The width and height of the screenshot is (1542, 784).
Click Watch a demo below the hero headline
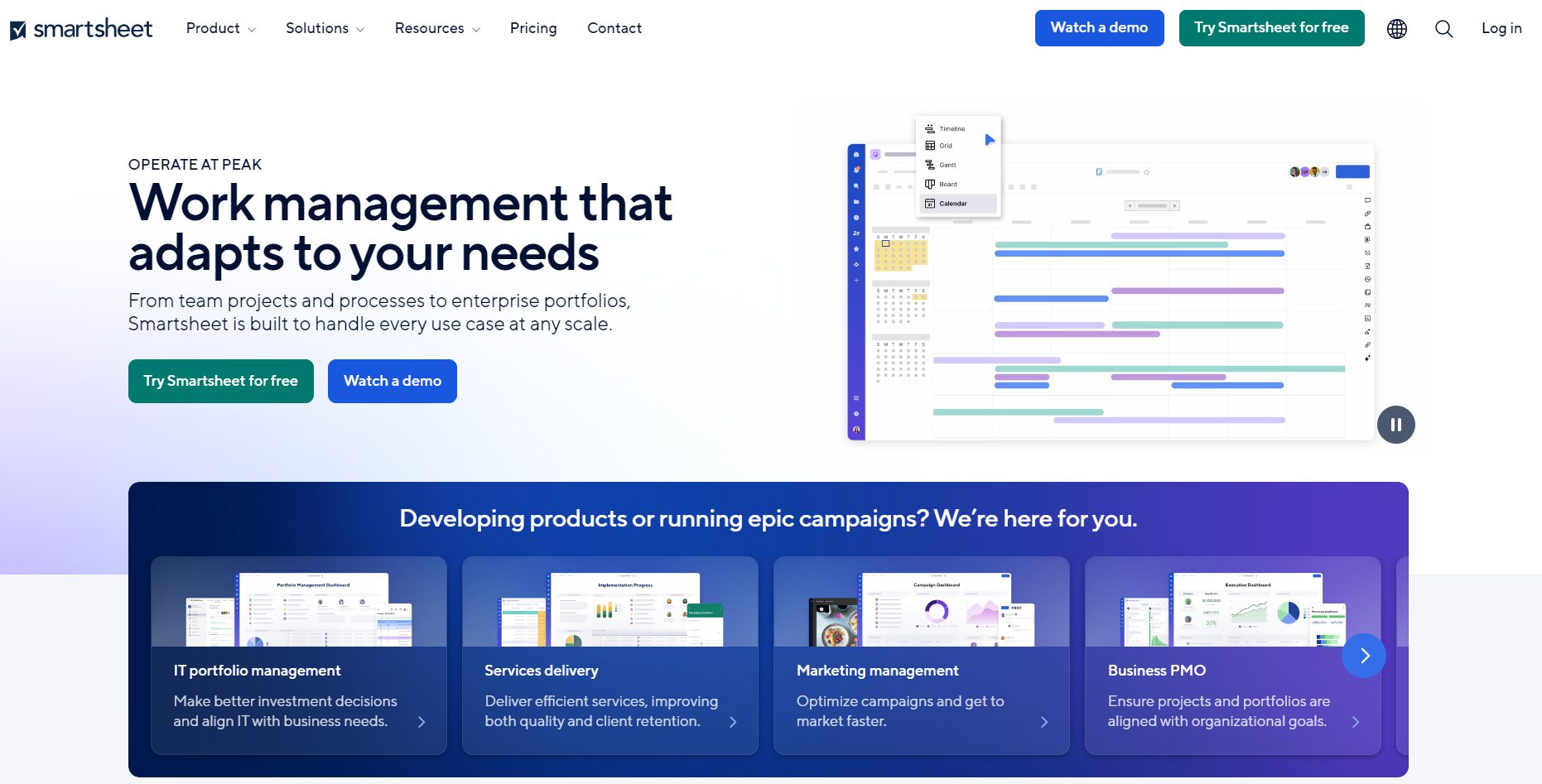393,381
